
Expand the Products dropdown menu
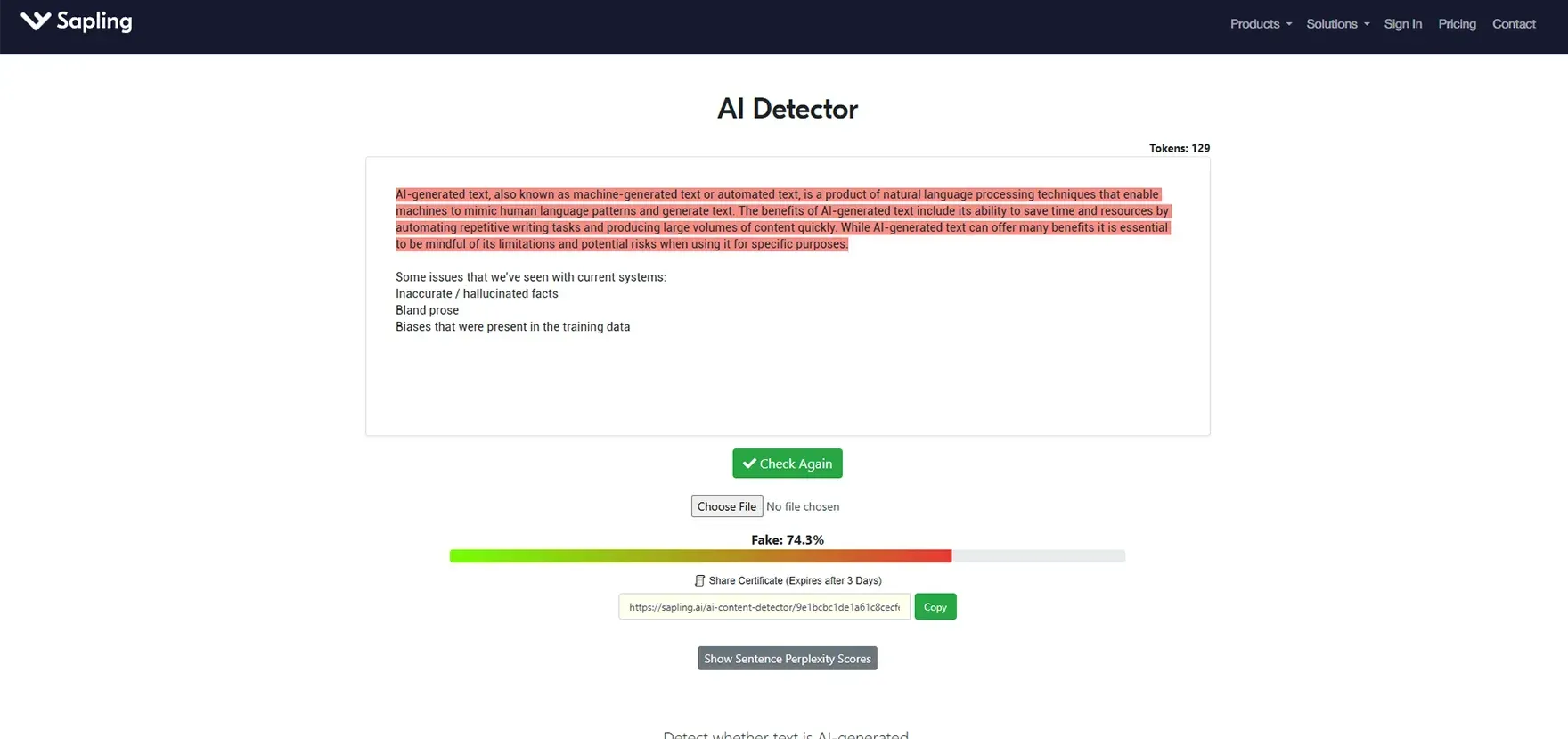pos(1260,24)
